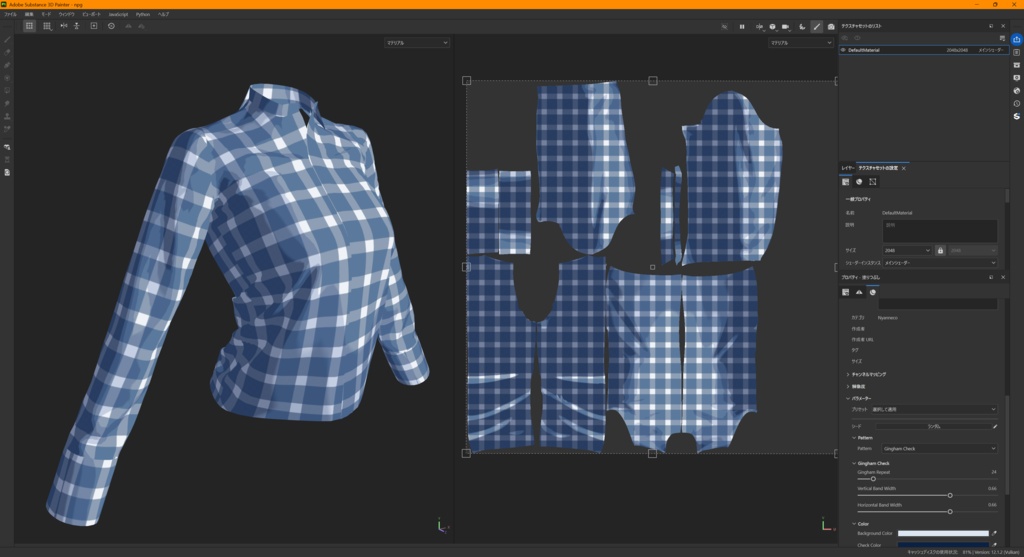This screenshot has height=557, width=1024.
Task: Click the Check Color swatch
Action: coord(943,545)
